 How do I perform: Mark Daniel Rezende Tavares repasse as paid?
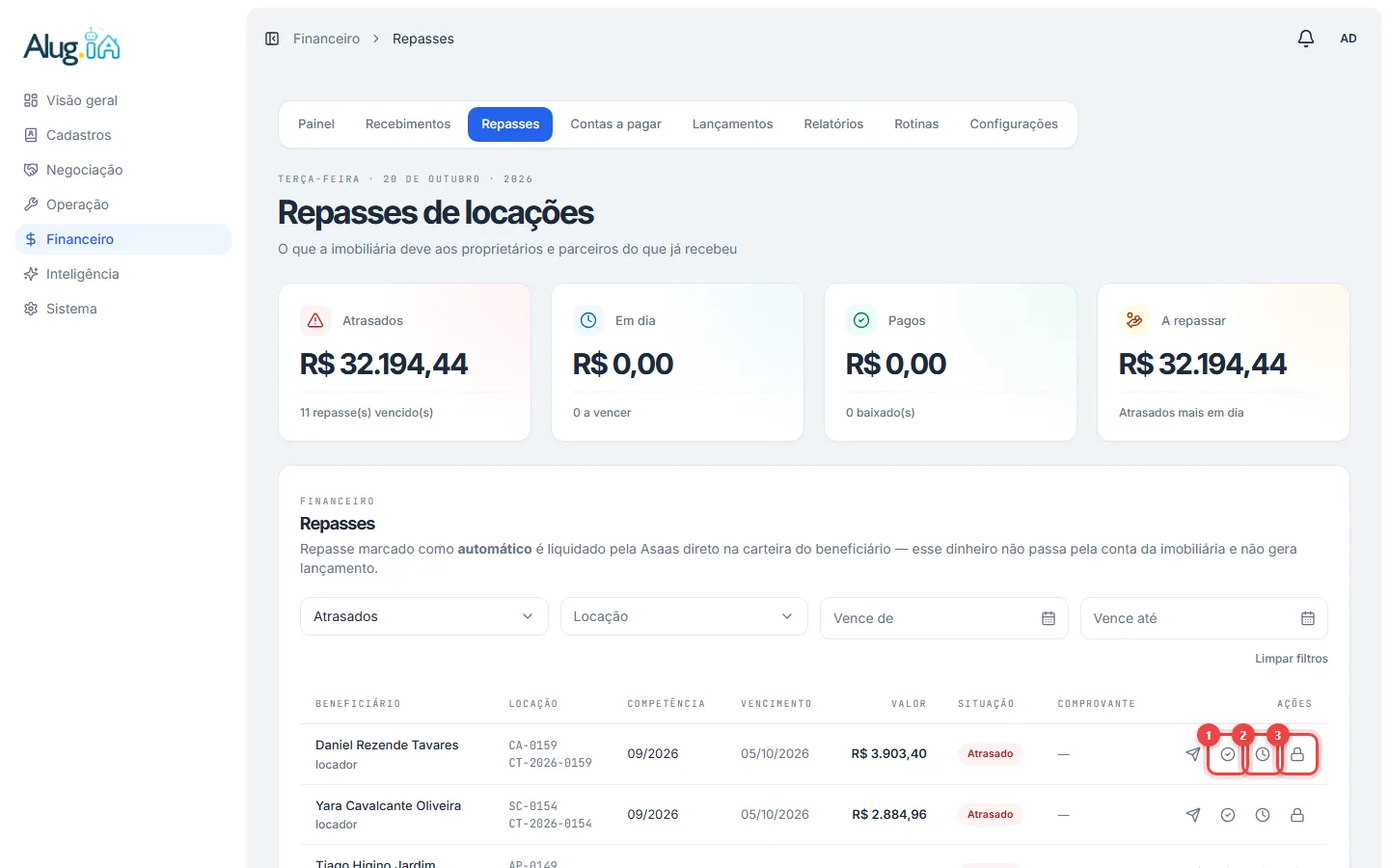click(x=1228, y=754)
